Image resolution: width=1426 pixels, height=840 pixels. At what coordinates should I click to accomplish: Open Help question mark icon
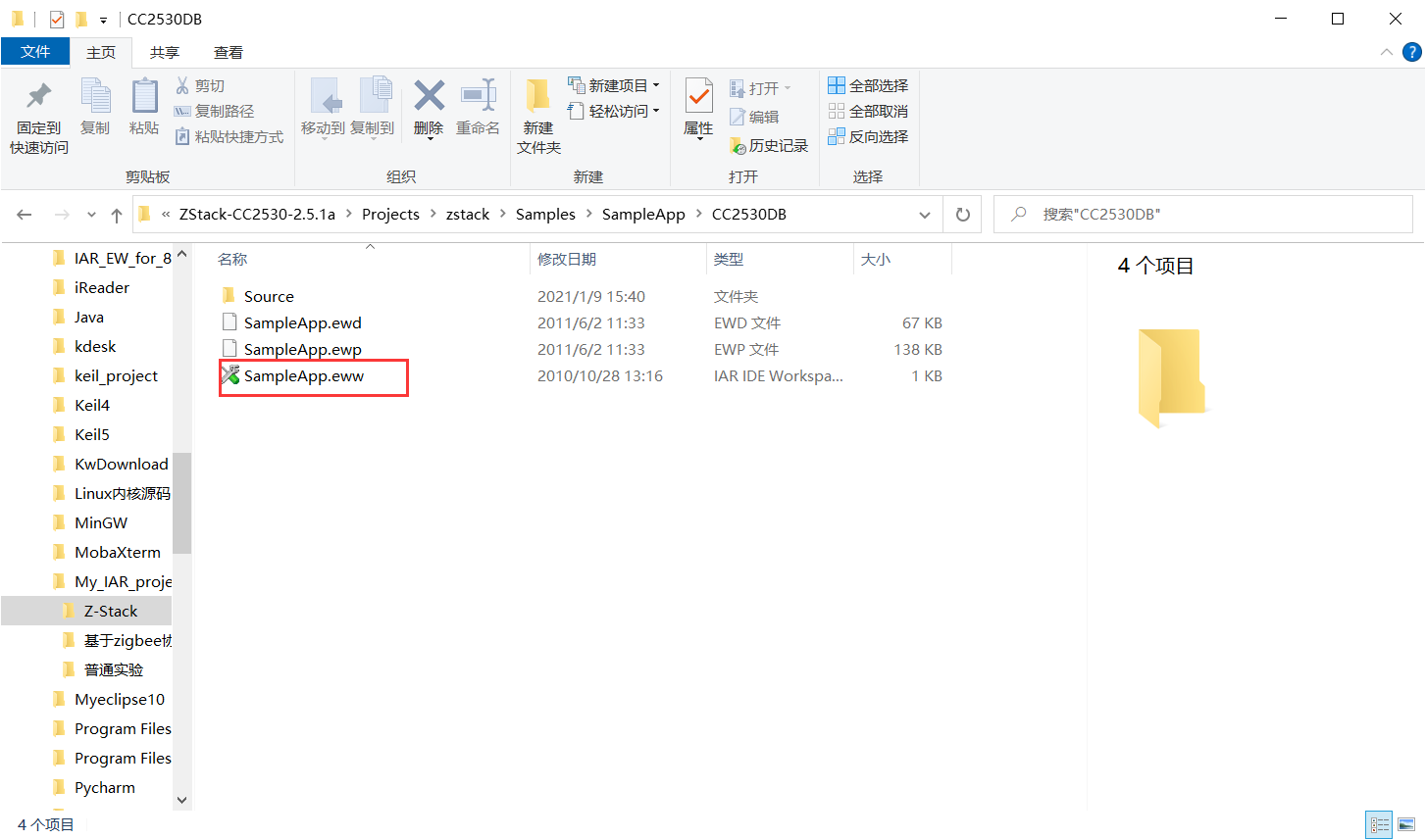click(1412, 53)
